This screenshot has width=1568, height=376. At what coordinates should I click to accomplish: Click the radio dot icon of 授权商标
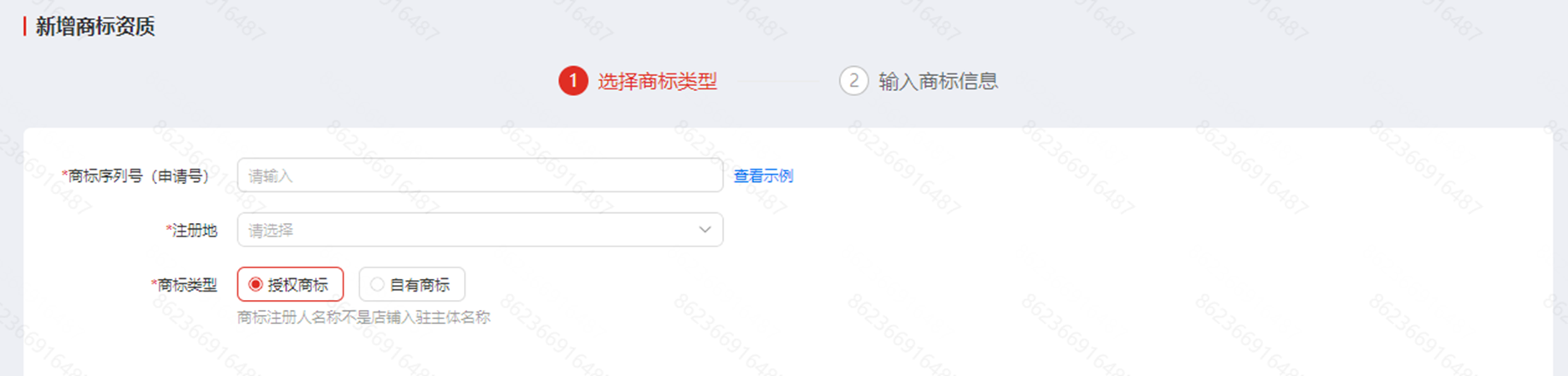[256, 285]
